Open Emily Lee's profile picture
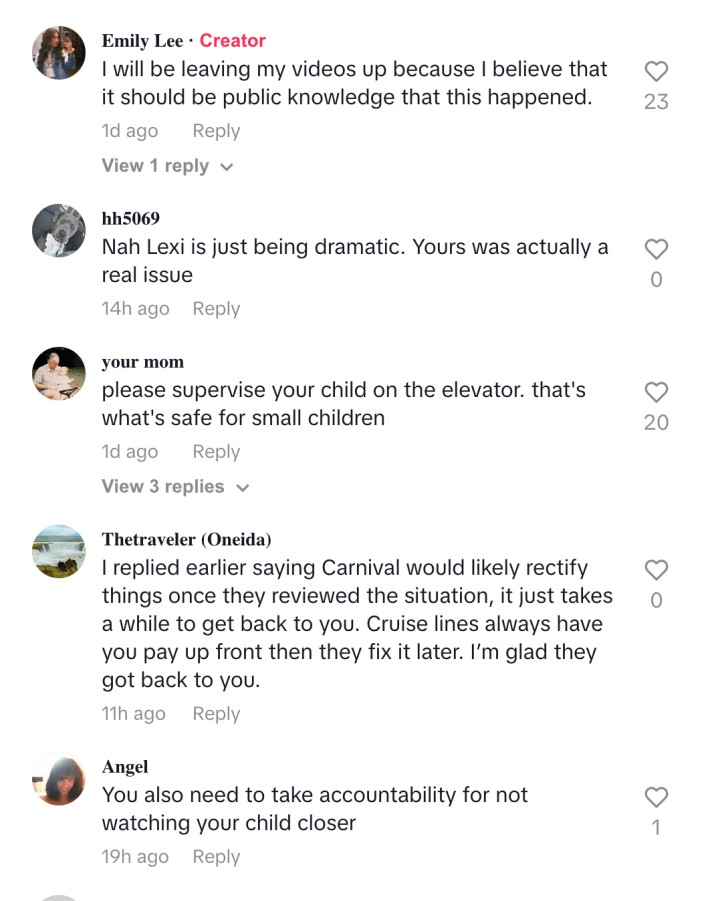The height and width of the screenshot is (901, 710). [x=59, y=53]
